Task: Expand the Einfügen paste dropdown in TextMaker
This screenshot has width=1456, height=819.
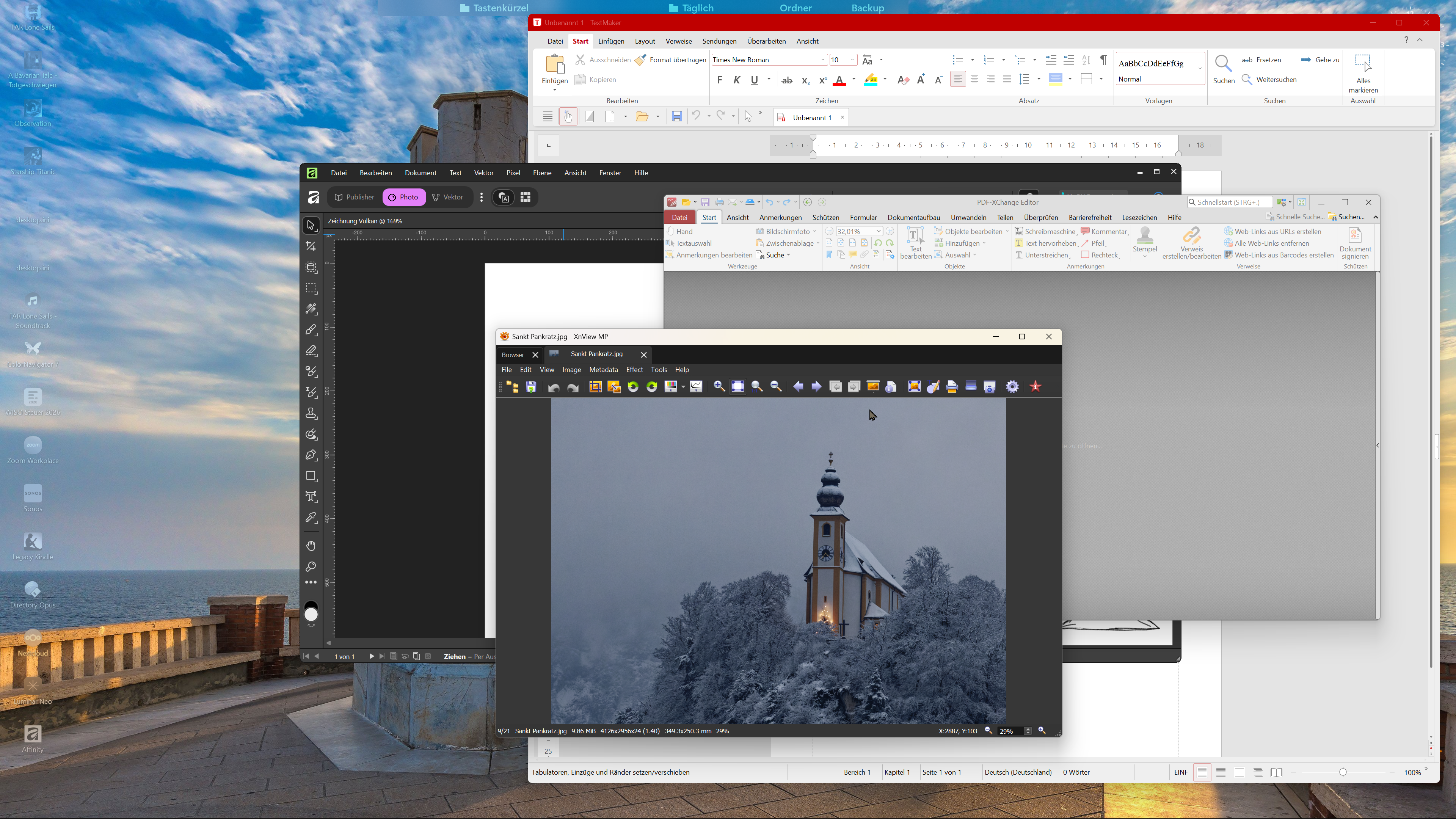Action: coord(554,90)
